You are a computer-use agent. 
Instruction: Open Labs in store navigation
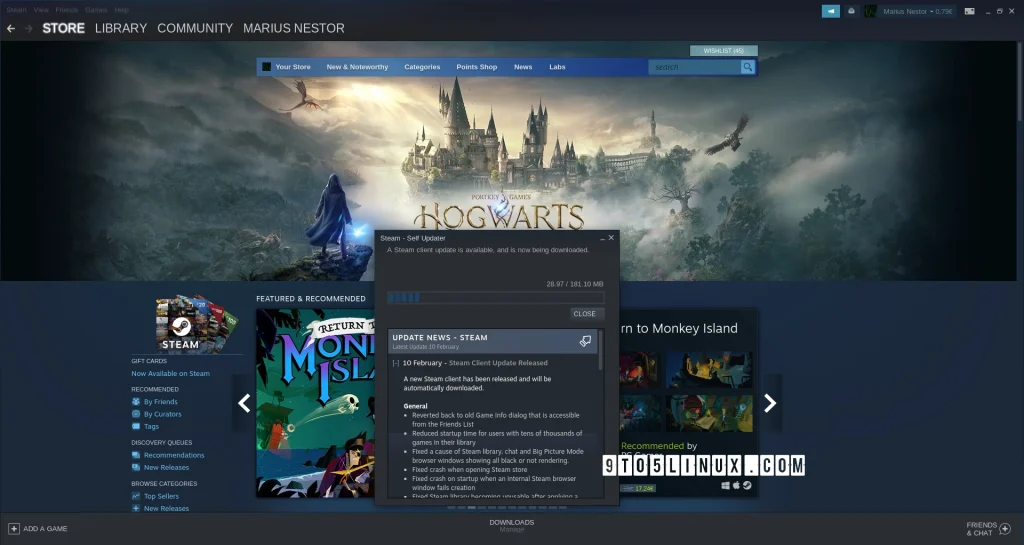pos(557,67)
